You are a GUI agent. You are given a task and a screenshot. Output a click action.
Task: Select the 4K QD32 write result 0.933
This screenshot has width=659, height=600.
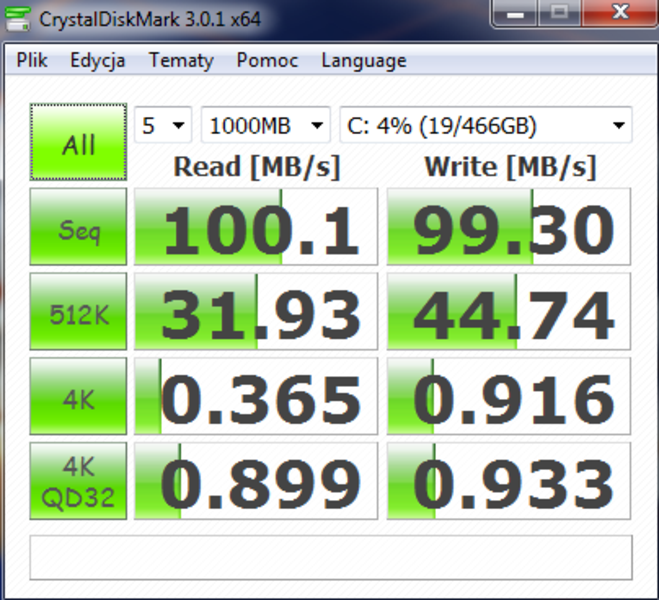coord(509,481)
